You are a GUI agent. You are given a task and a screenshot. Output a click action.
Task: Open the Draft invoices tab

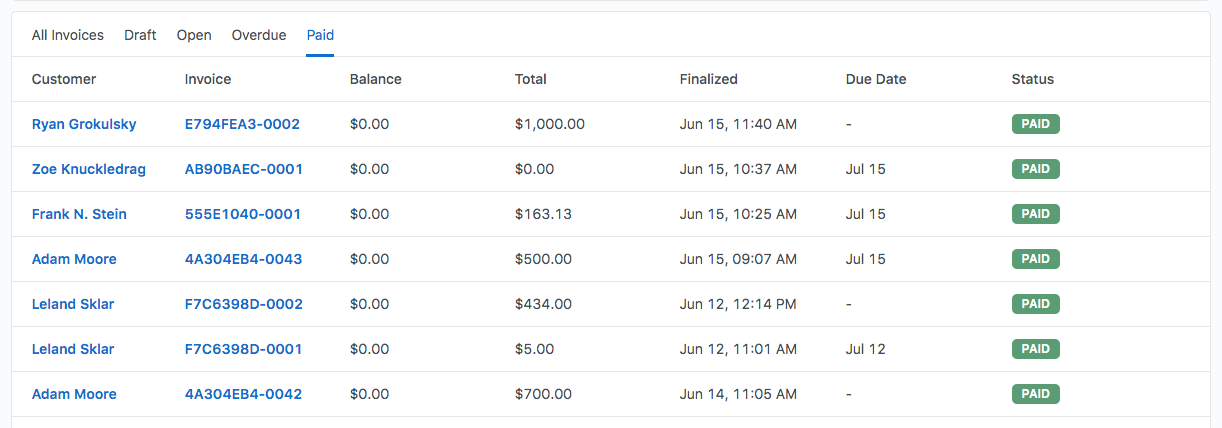(140, 35)
